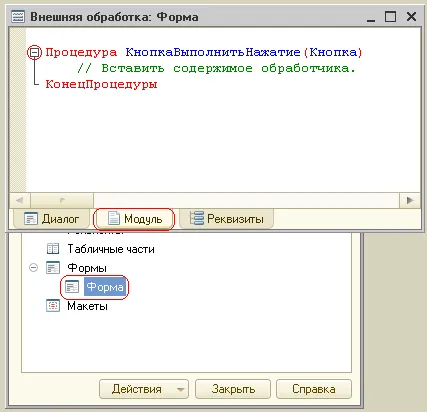
Task: Click the form window title icon
Action: pos(18,17)
